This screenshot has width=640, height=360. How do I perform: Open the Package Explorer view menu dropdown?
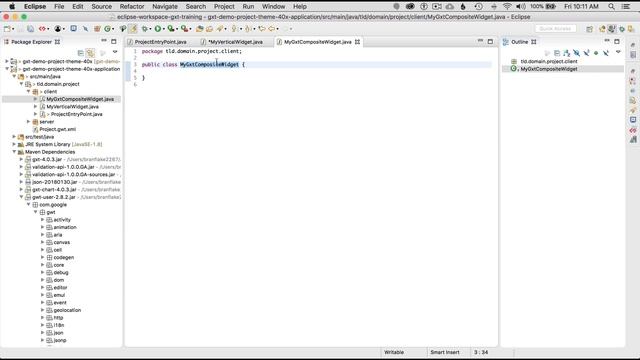click(x=115, y=52)
